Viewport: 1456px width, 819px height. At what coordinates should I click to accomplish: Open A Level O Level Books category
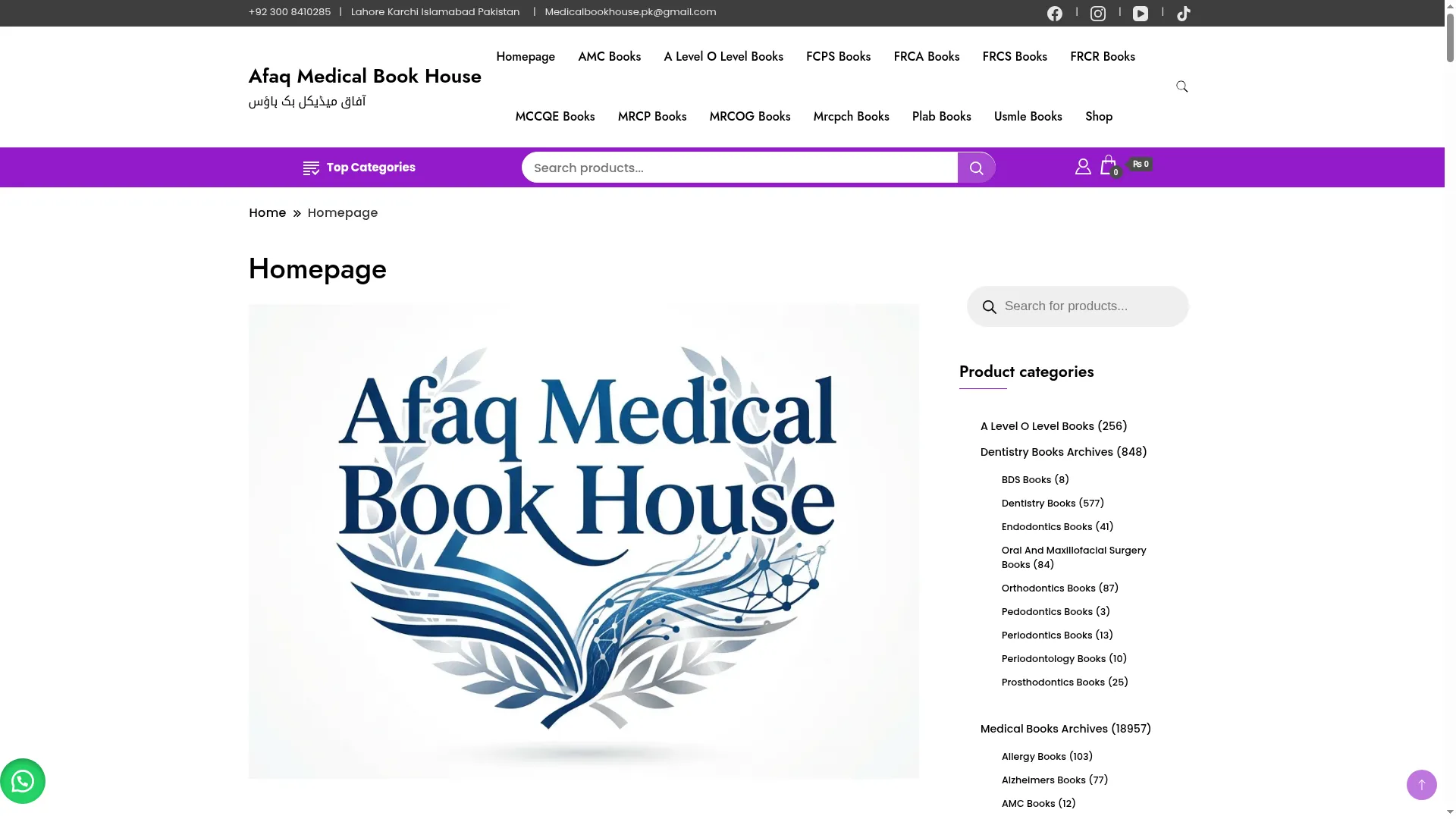pyautogui.click(x=1037, y=426)
